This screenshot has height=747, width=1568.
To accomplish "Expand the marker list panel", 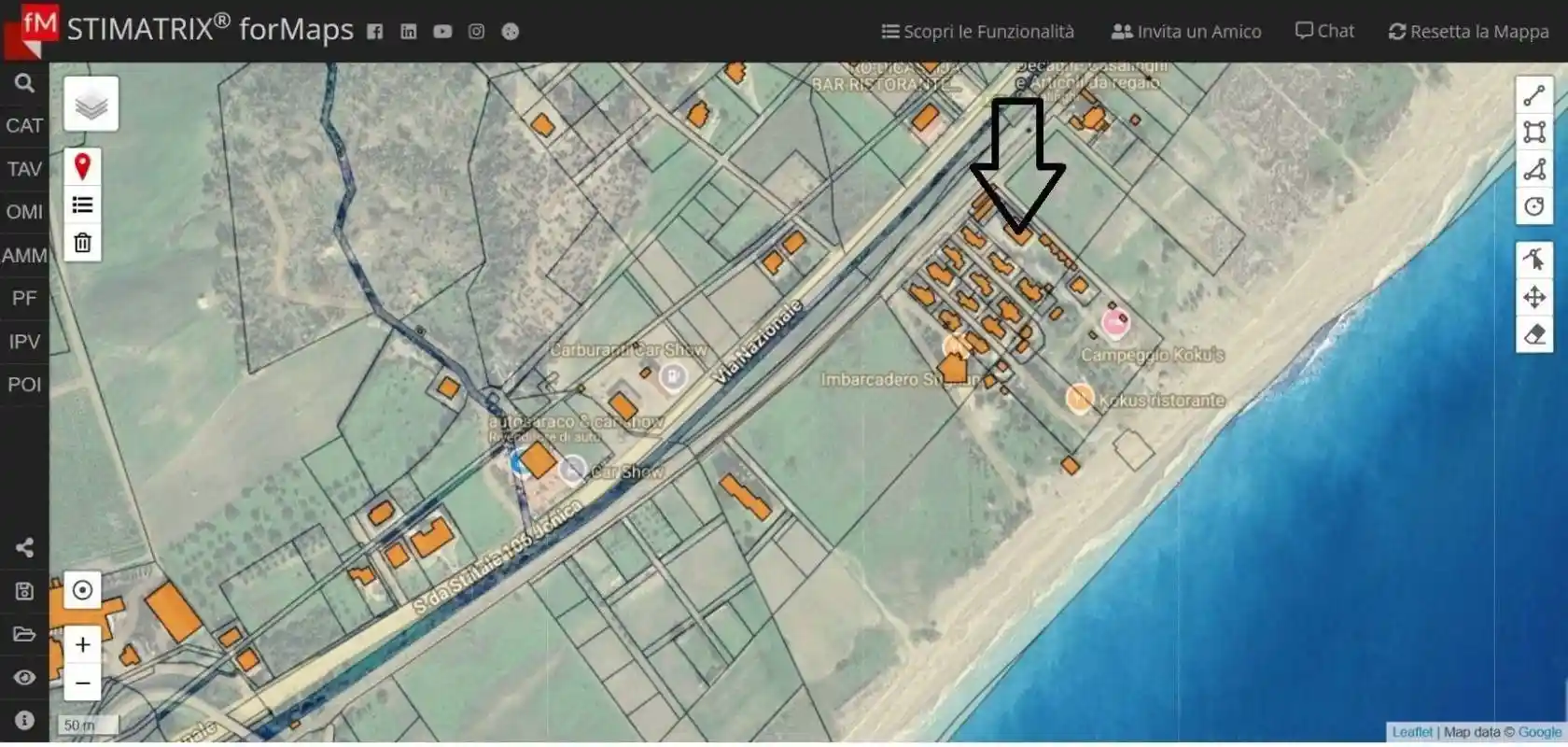I will (x=82, y=205).
